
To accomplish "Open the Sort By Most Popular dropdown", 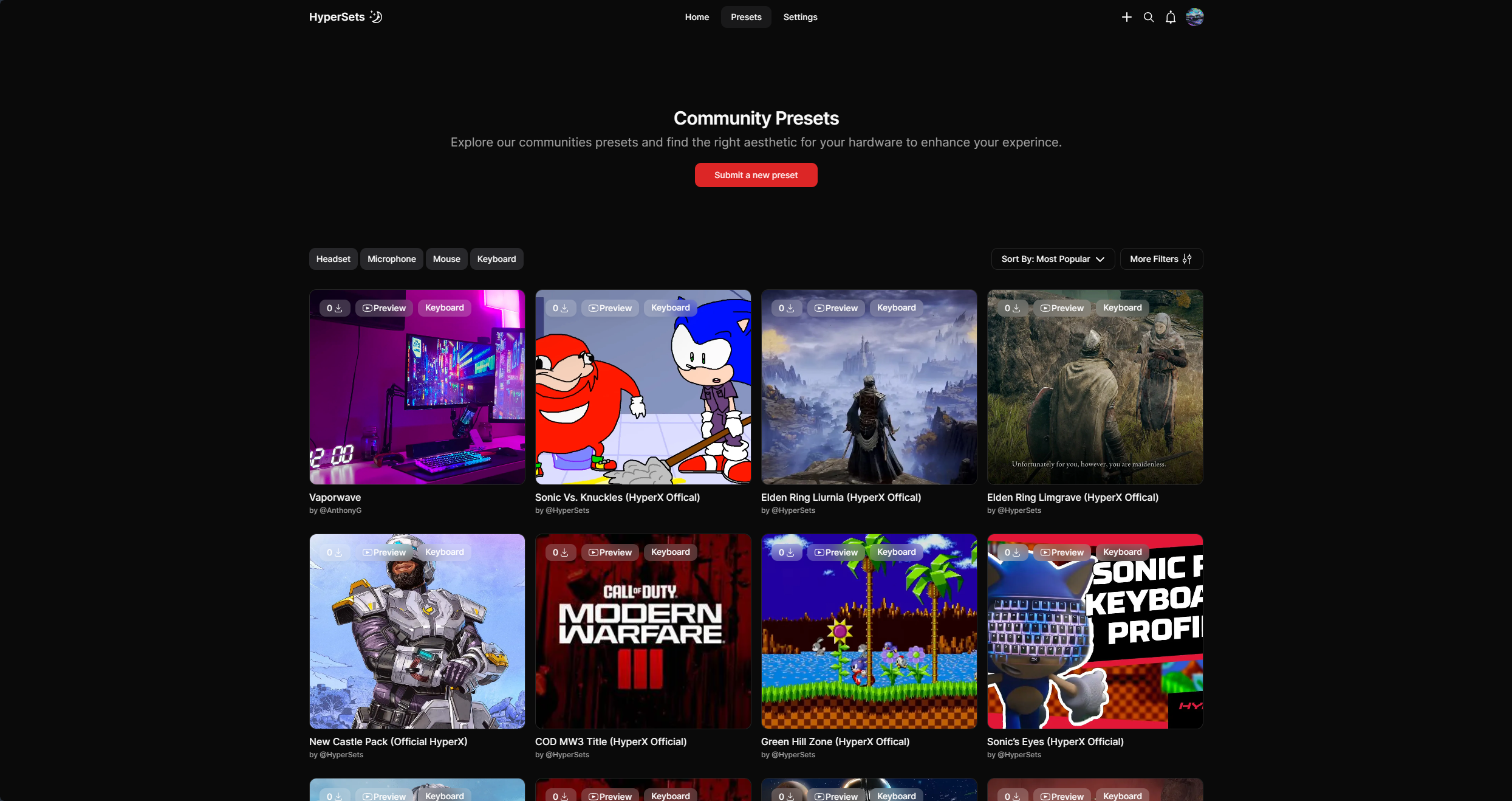I will point(1052,259).
